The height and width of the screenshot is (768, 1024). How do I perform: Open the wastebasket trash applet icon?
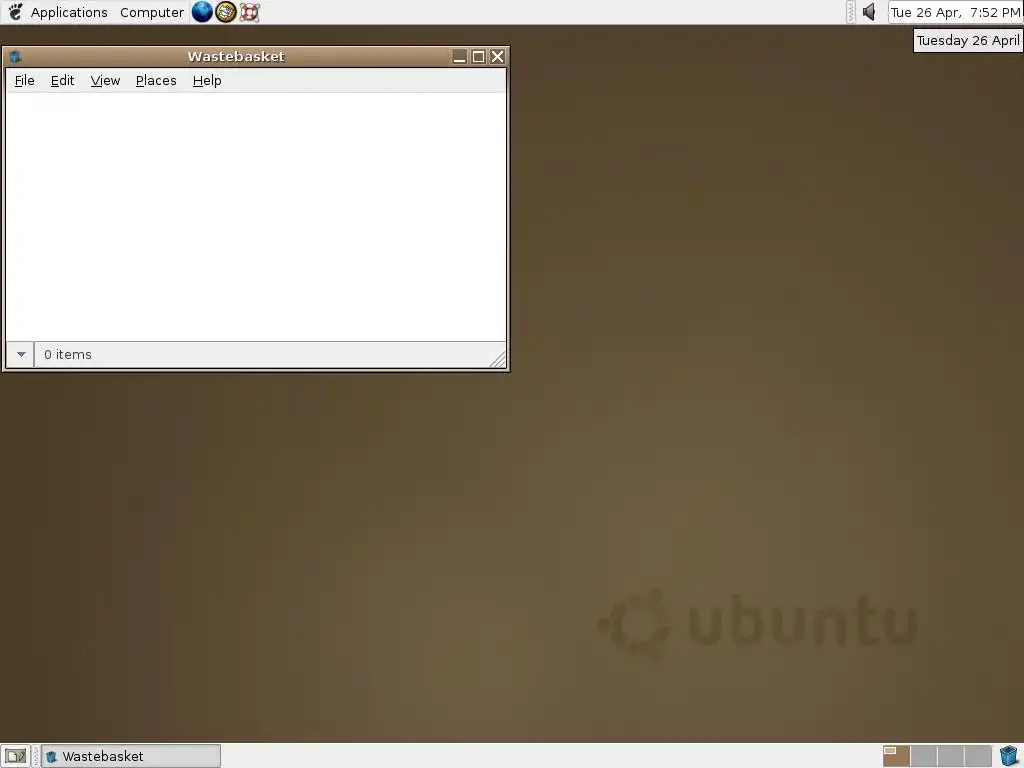pos(1008,756)
